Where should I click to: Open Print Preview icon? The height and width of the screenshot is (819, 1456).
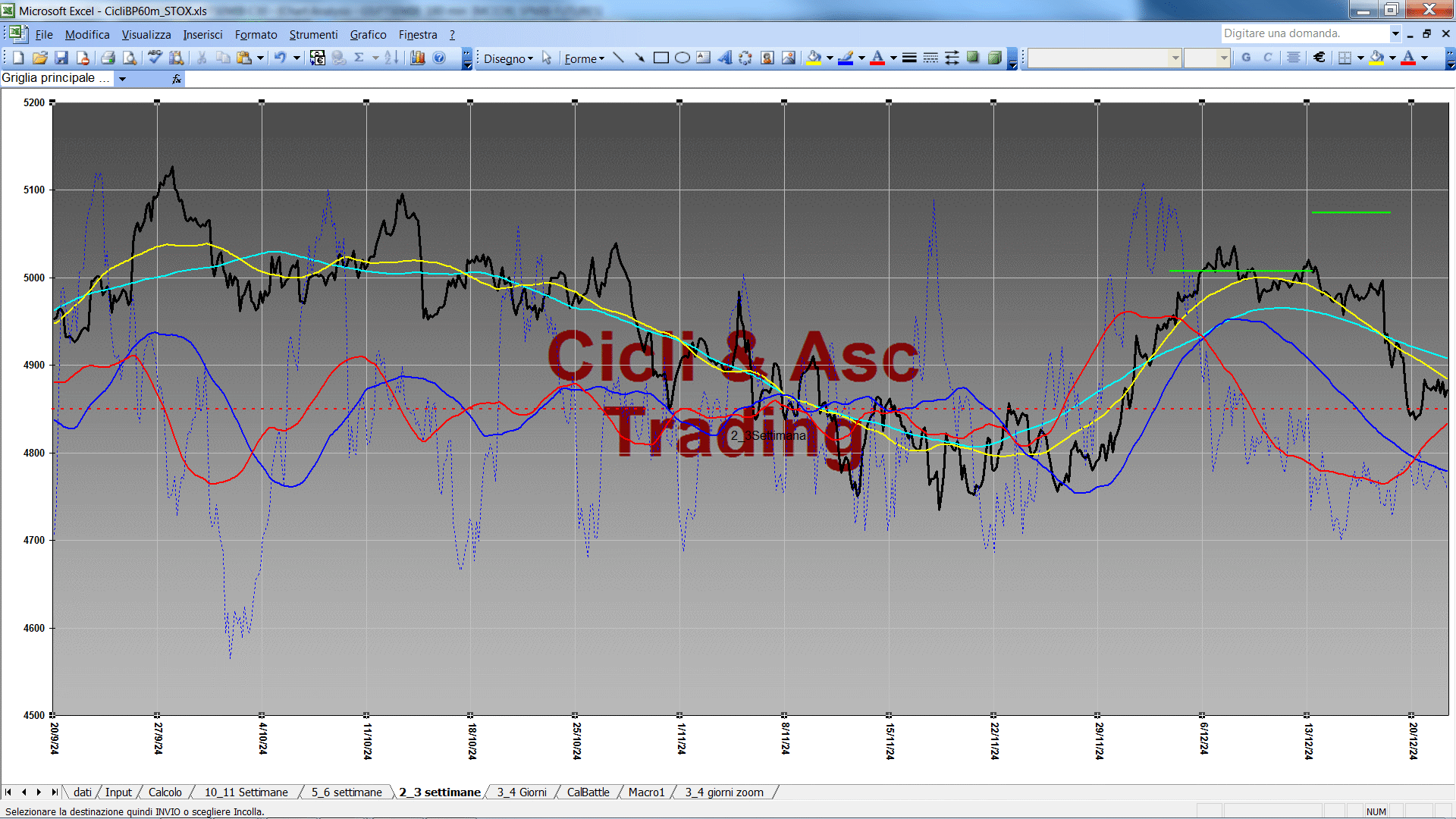click(x=130, y=58)
